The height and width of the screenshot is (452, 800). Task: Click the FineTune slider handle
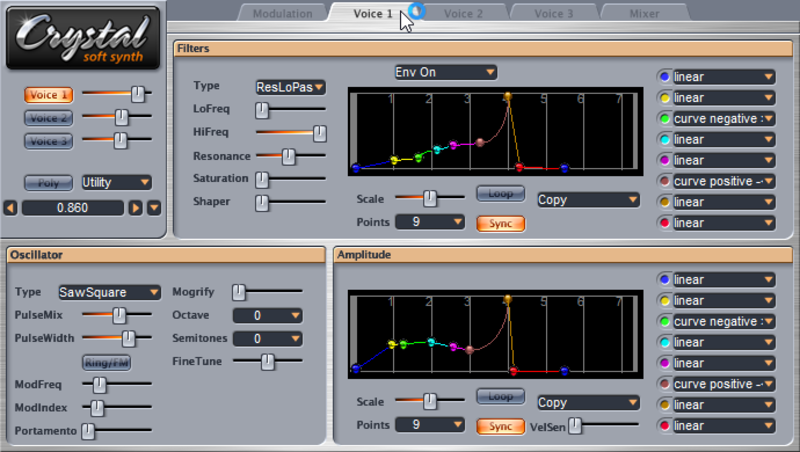(267, 362)
